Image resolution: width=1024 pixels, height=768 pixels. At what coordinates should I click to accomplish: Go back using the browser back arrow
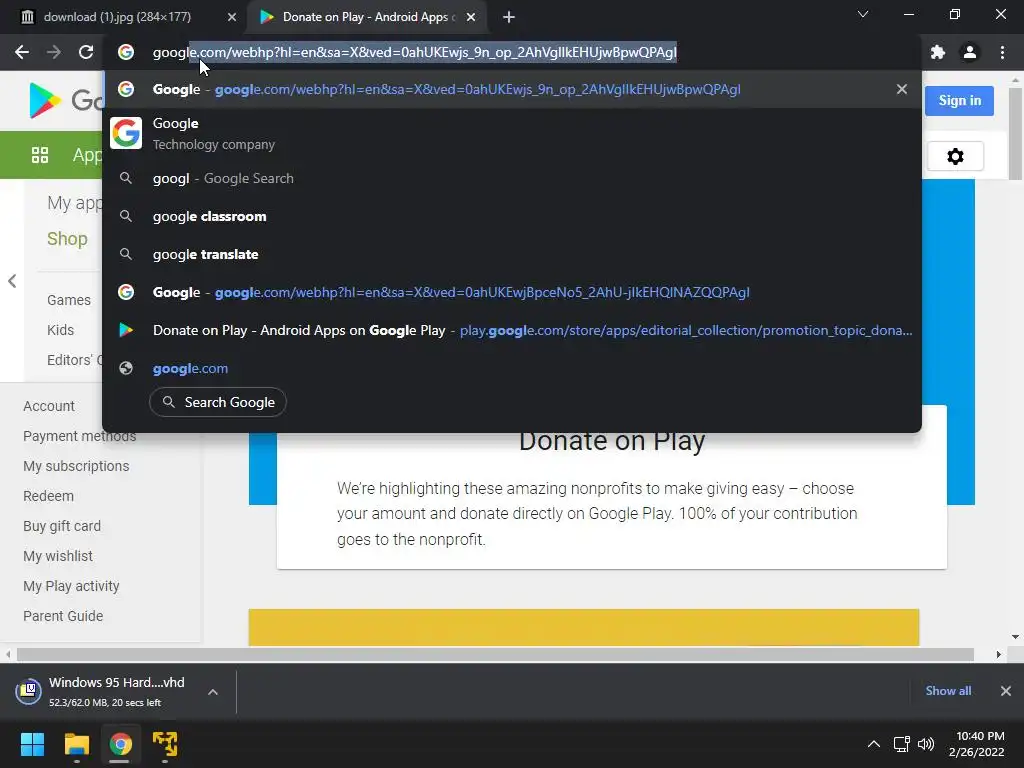(x=22, y=52)
